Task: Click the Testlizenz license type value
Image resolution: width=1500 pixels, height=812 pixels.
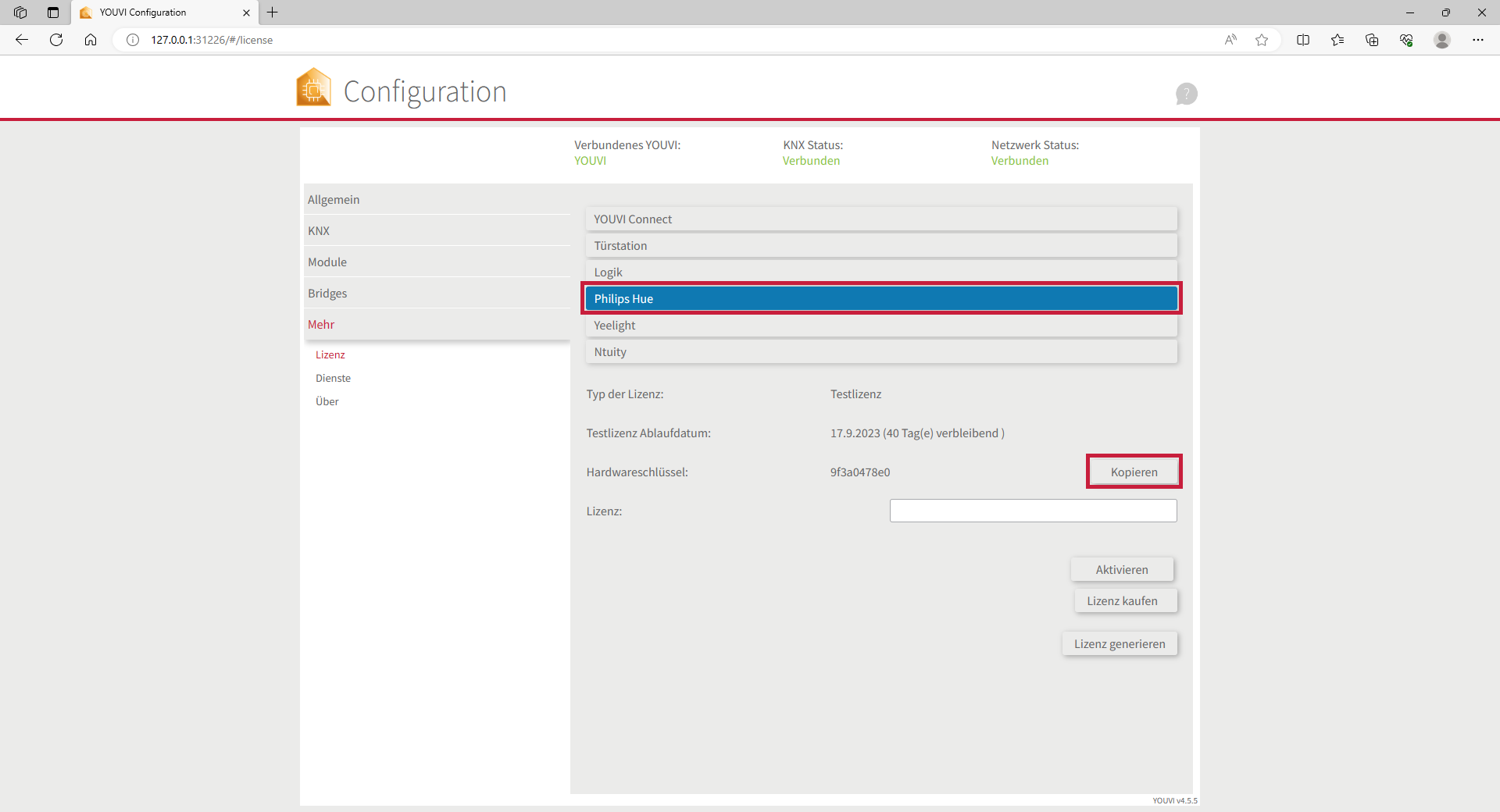Action: pos(855,394)
